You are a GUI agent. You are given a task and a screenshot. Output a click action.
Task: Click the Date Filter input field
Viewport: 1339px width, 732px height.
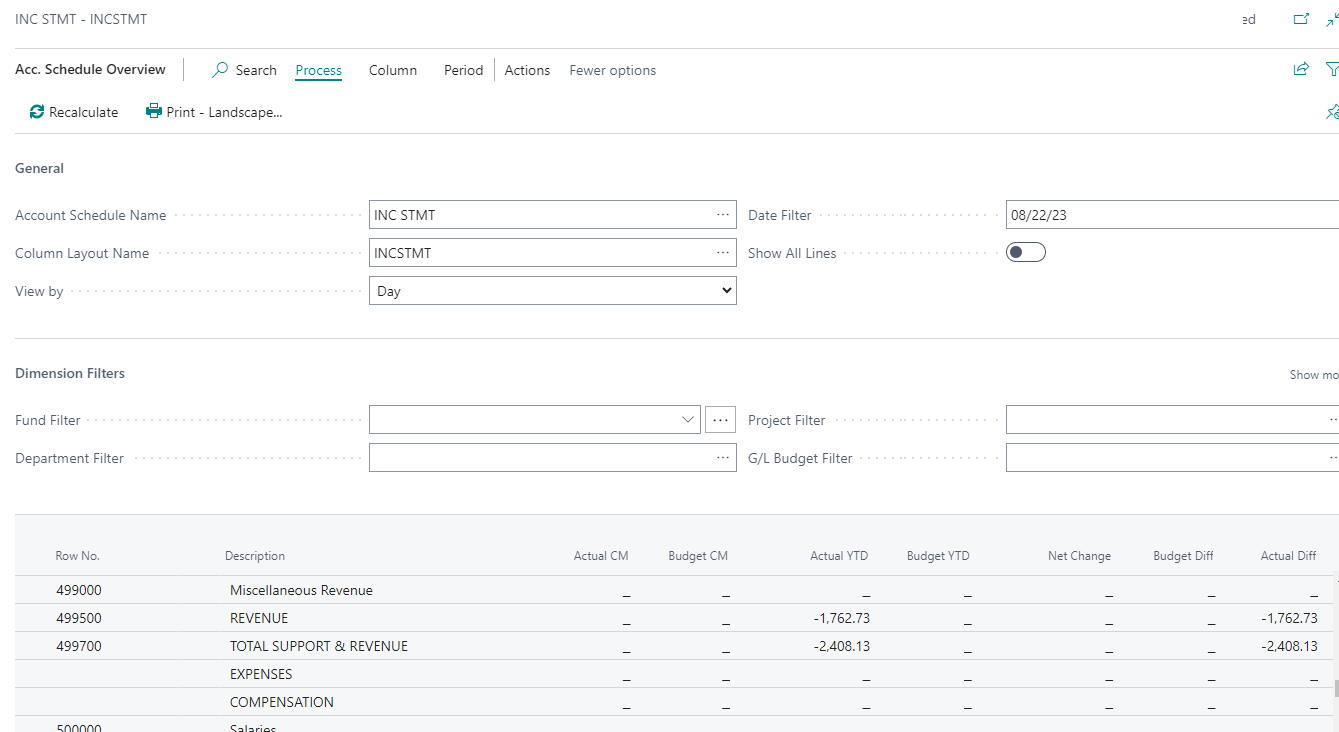pos(1170,215)
